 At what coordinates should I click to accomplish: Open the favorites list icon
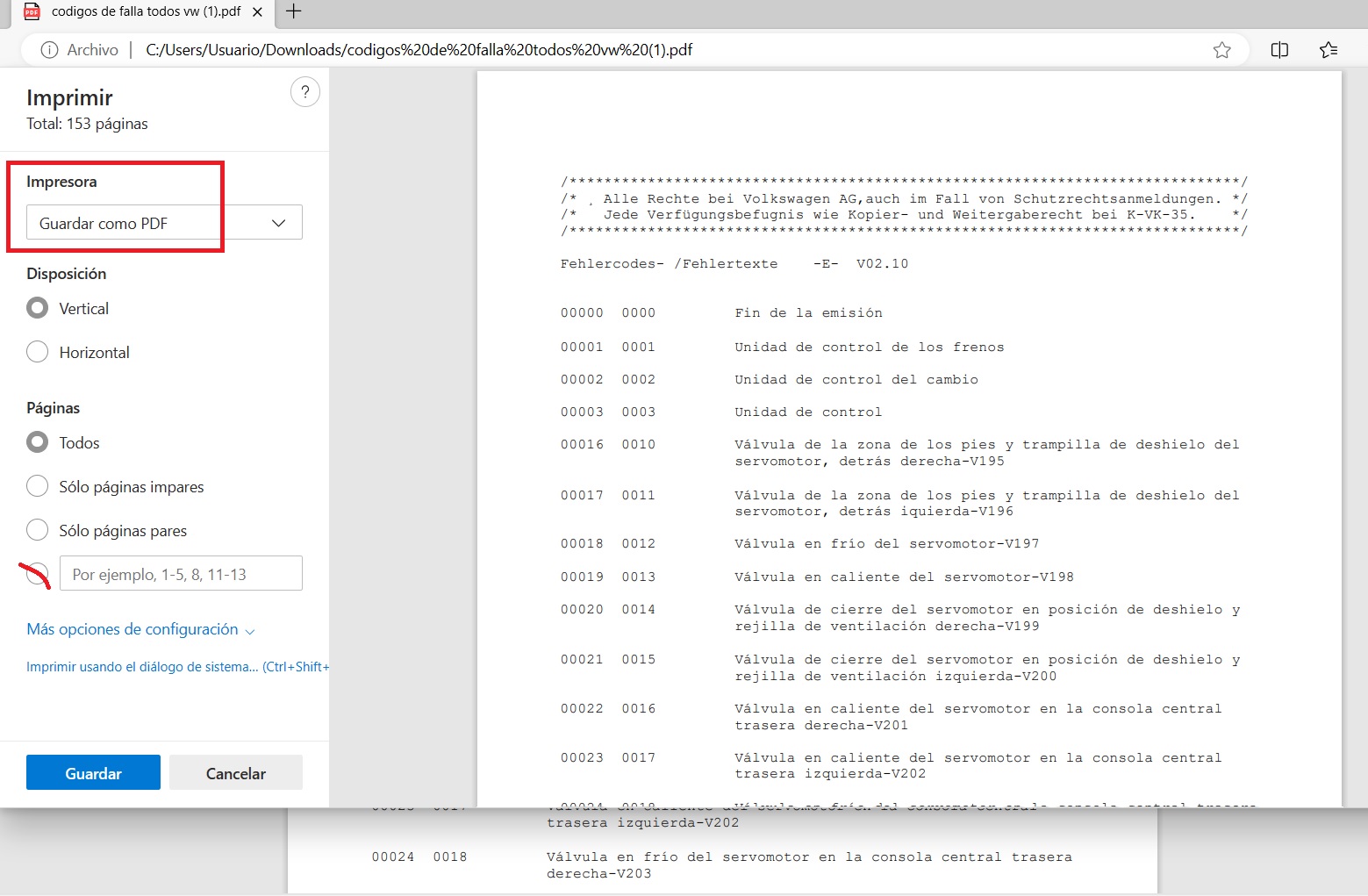click(1329, 50)
